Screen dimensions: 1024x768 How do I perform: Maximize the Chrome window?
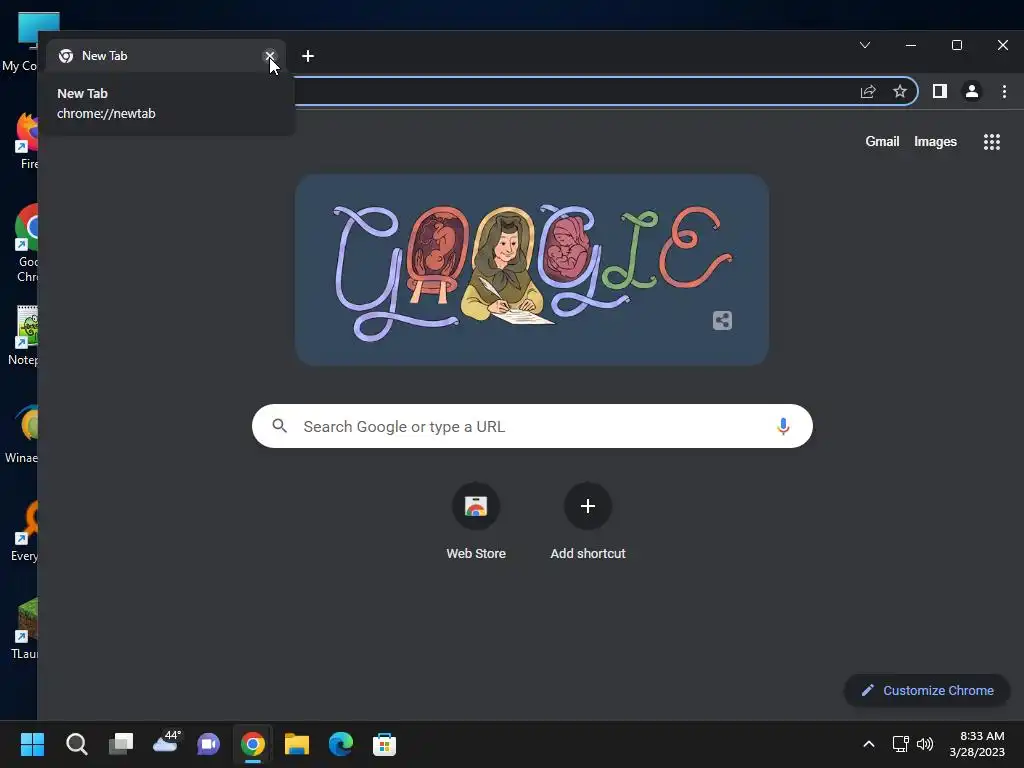(957, 45)
